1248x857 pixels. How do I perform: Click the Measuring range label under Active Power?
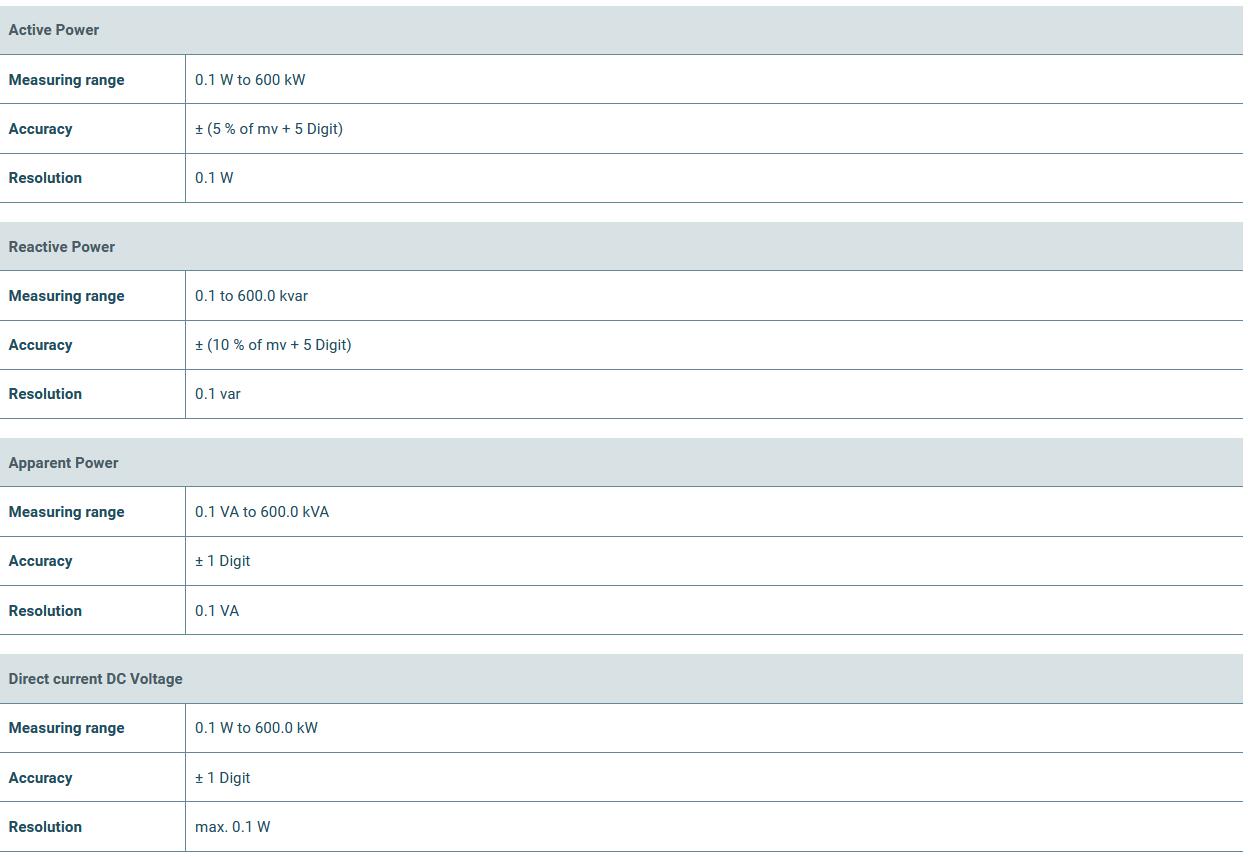click(66, 80)
